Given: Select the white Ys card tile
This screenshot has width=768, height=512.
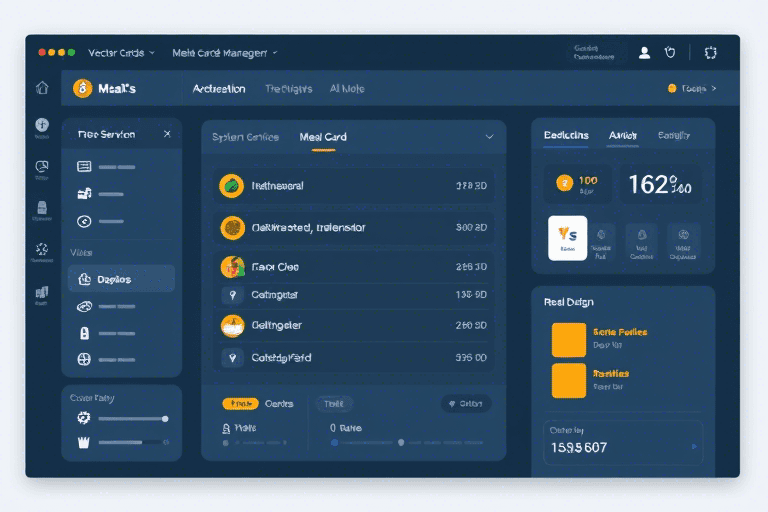Looking at the screenshot, I should [568, 238].
